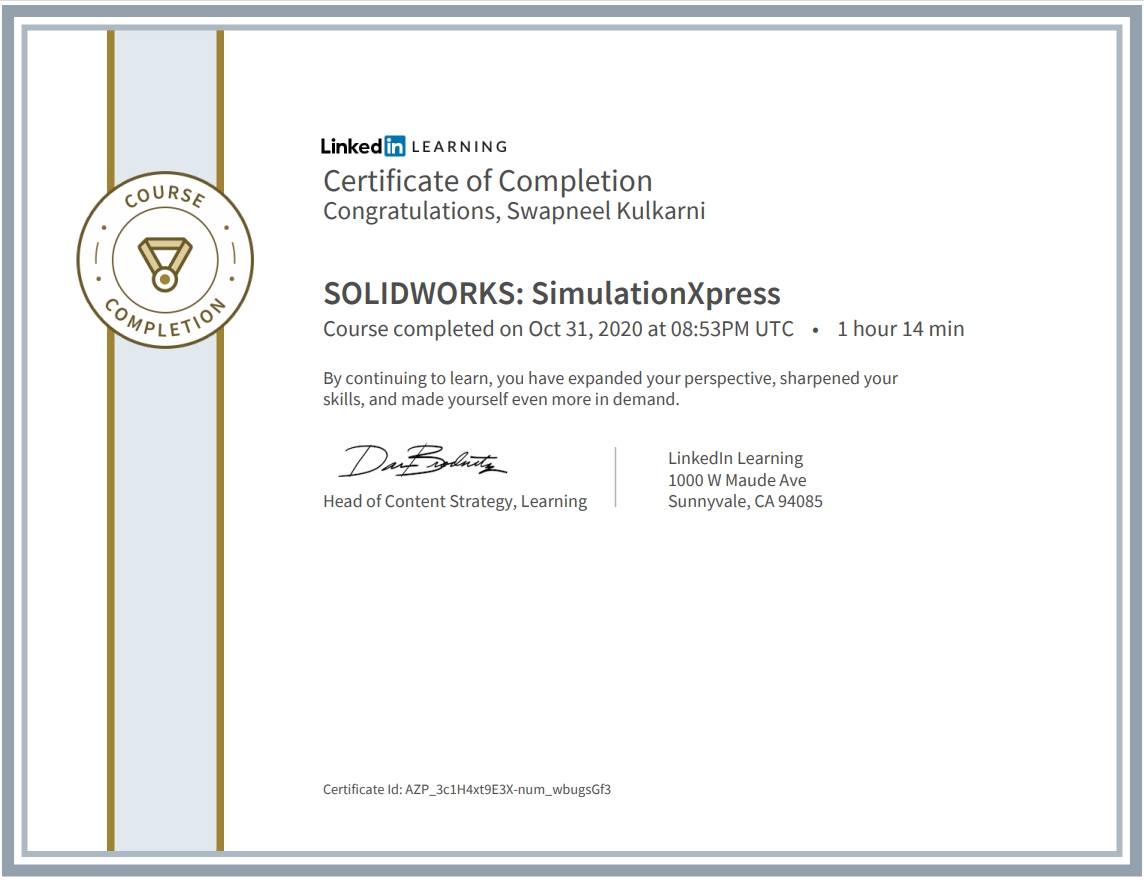This screenshot has height=880, width=1144.
Task: Click the Certificate Id code at bottom
Action: 507,789
